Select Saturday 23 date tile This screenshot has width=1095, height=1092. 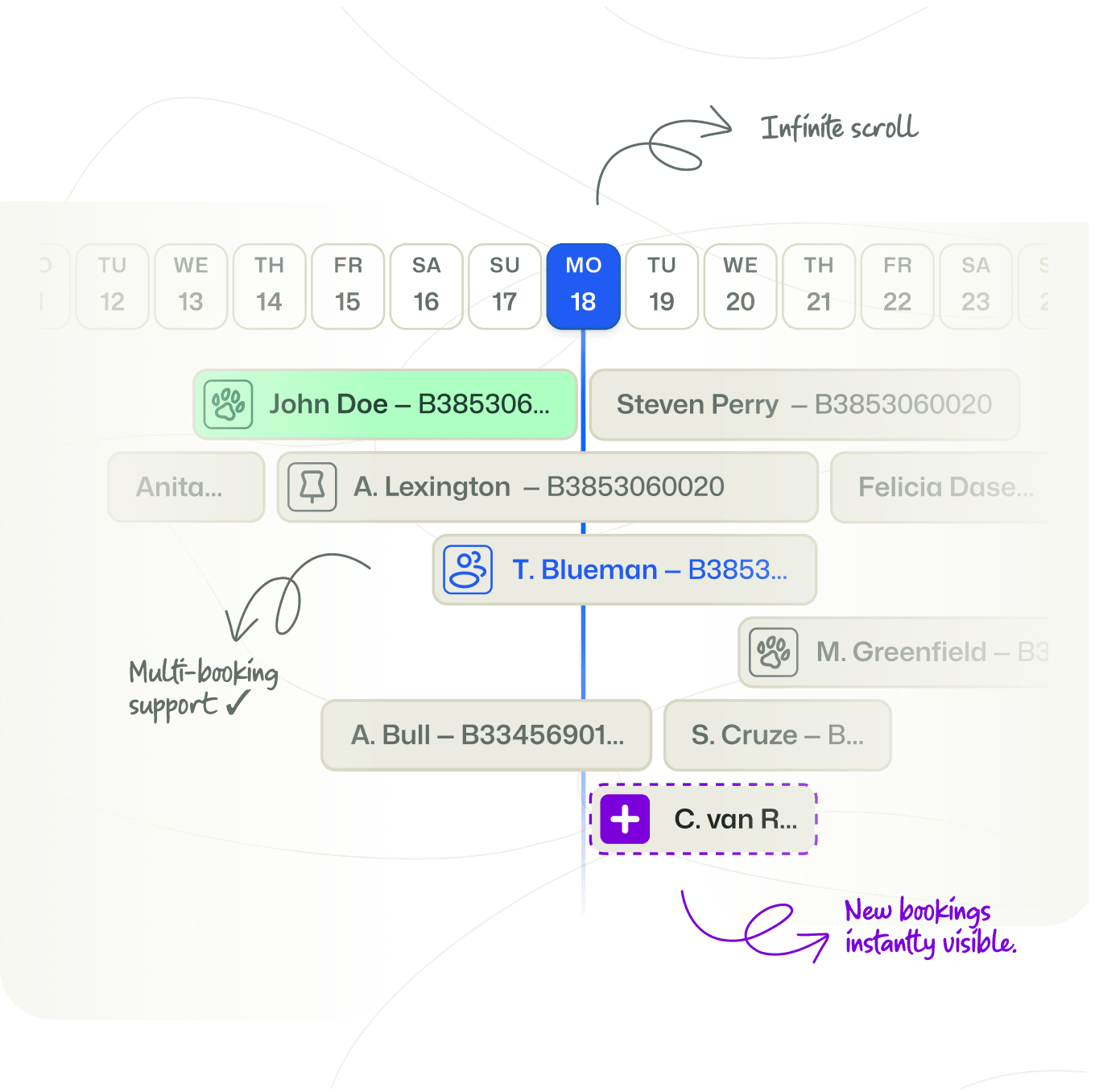tap(976, 286)
